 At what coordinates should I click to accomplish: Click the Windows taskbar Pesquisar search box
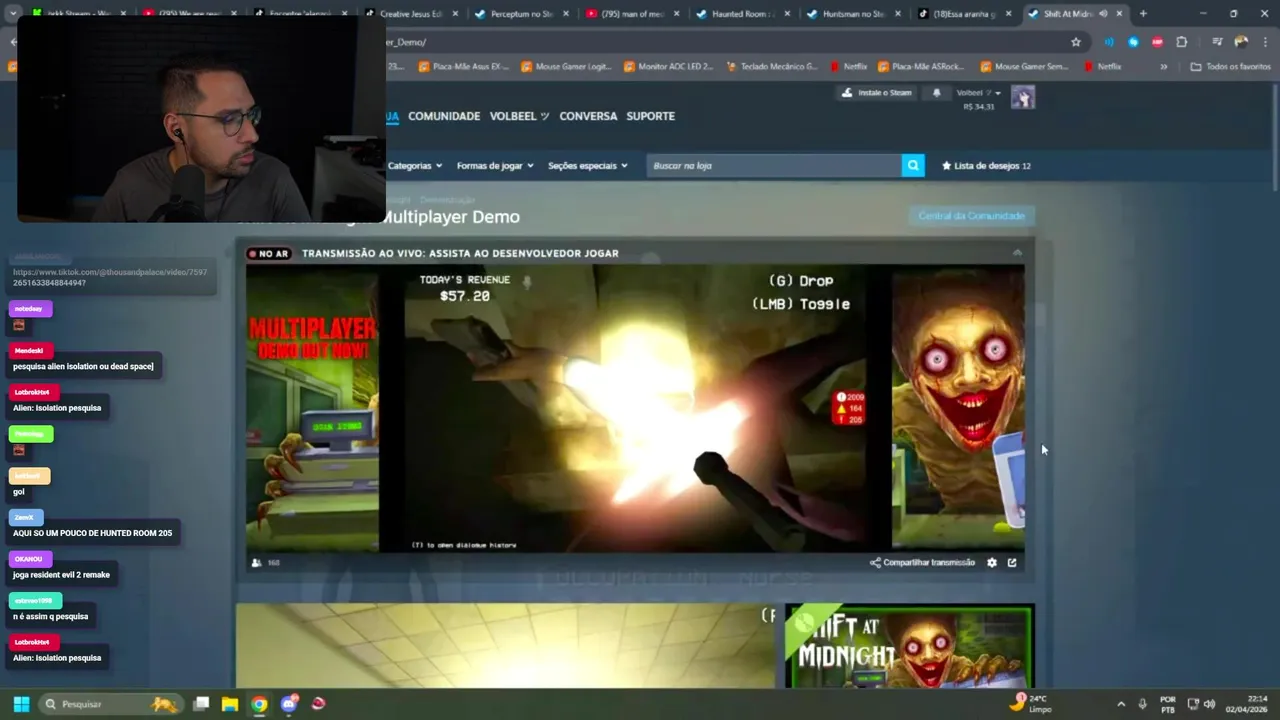click(x=110, y=704)
